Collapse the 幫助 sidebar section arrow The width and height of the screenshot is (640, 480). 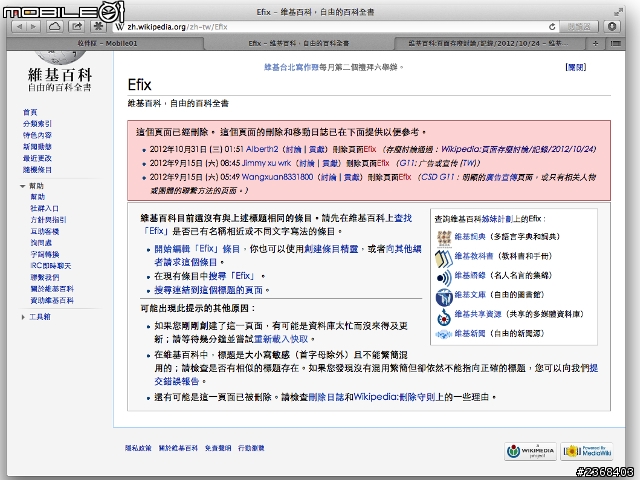[22, 186]
